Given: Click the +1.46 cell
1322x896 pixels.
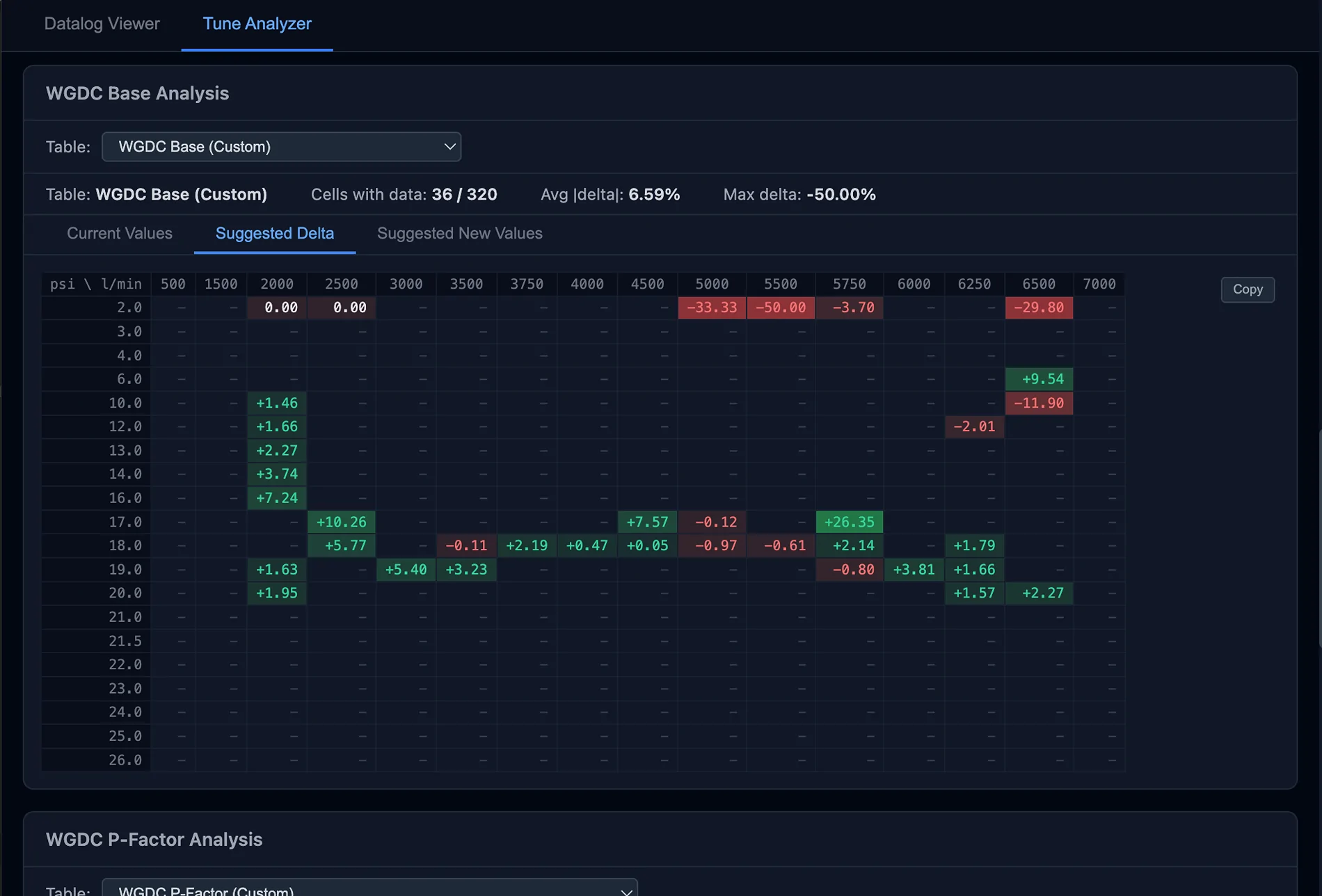Looking at the screenshot, I should click(x=277, y=403).
